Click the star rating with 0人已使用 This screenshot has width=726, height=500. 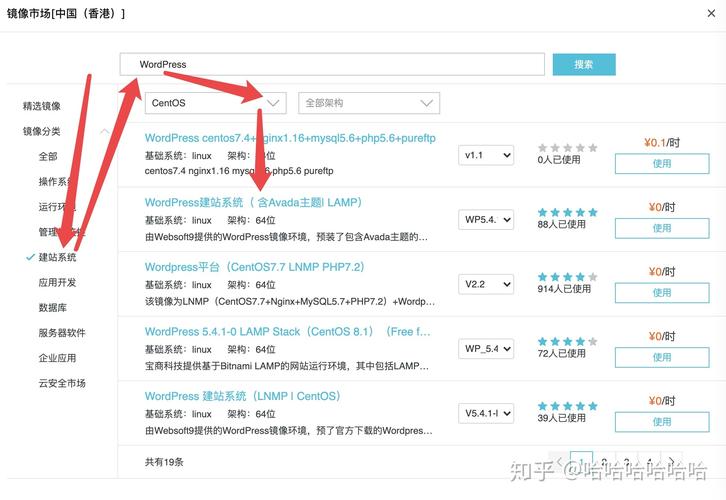(568, 148)
